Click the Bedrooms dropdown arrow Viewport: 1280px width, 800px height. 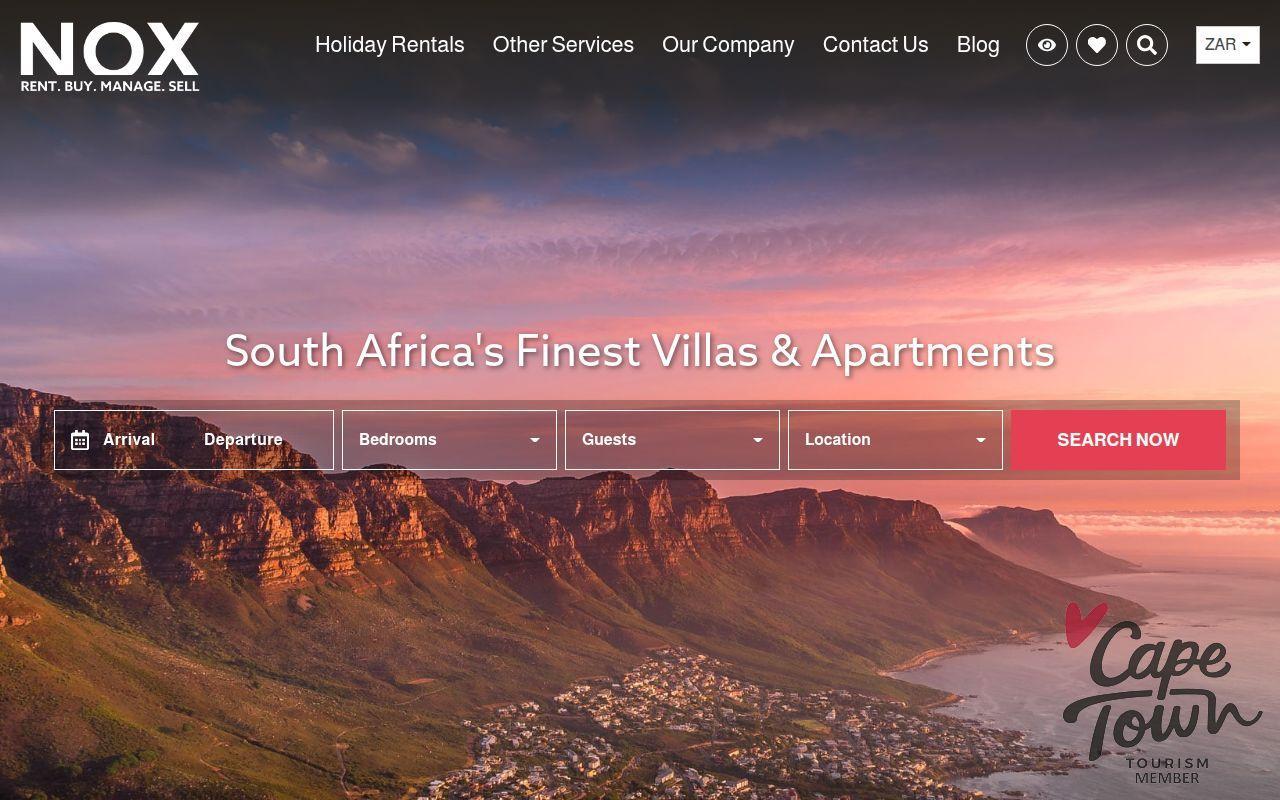click(x=535, y=440)
